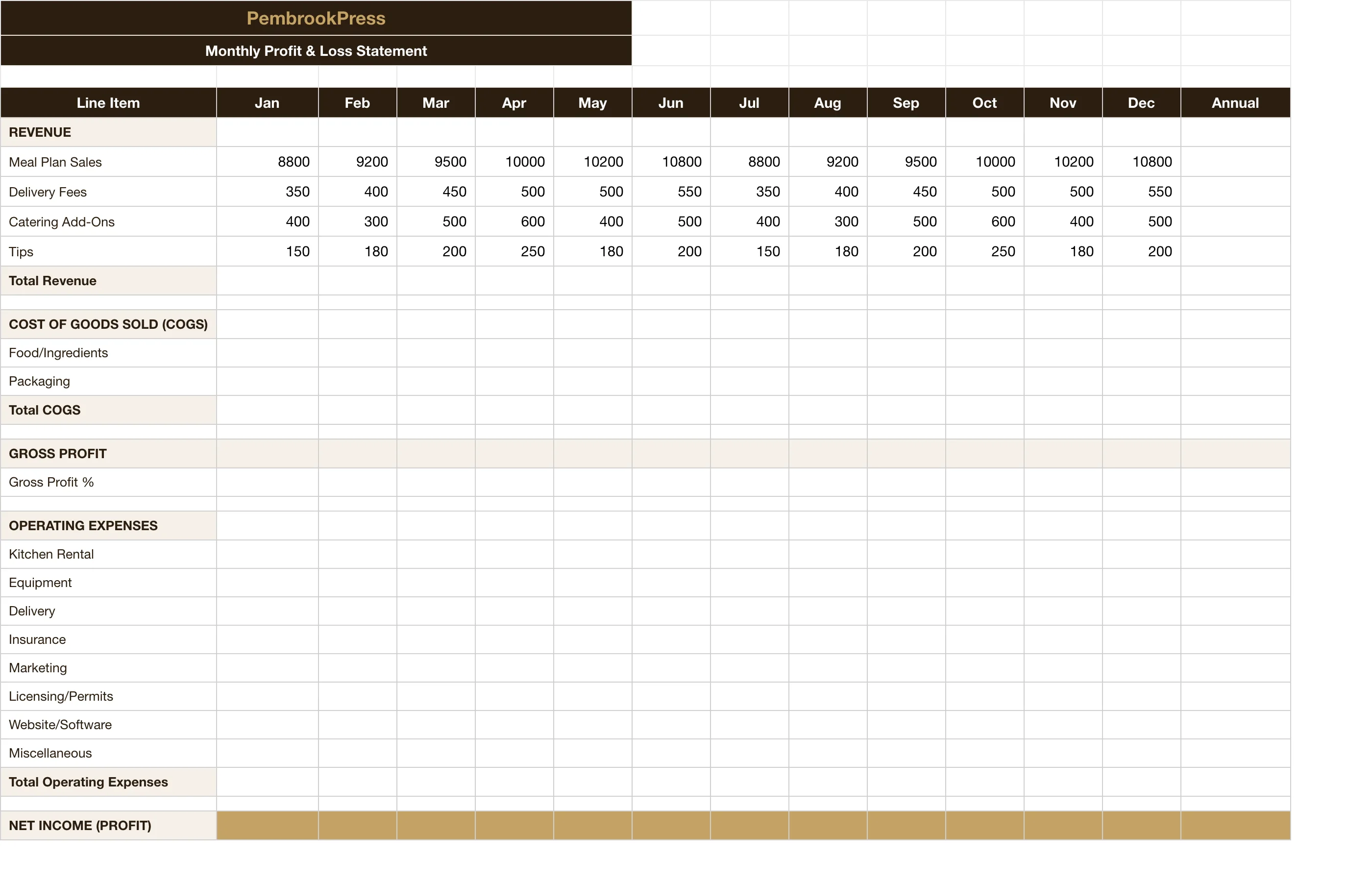
Task: Click the Annual column header
Action: coord(1235,103)
